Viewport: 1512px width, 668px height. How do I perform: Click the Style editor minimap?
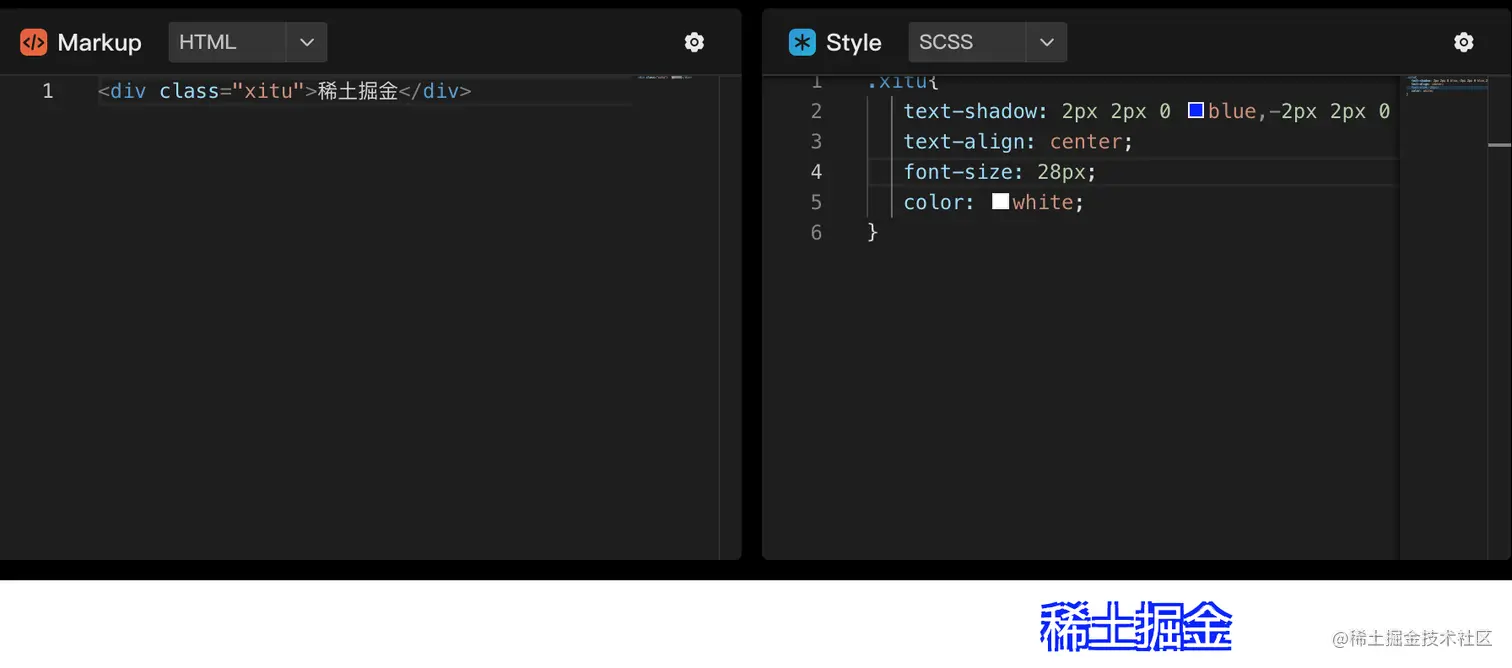pos(1446,85)
